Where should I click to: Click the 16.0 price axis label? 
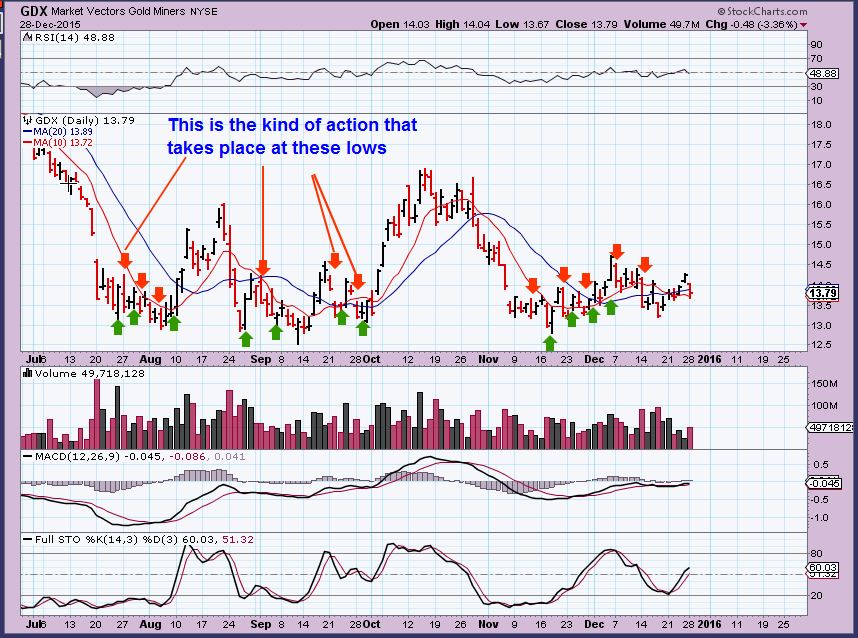(820, 205)
